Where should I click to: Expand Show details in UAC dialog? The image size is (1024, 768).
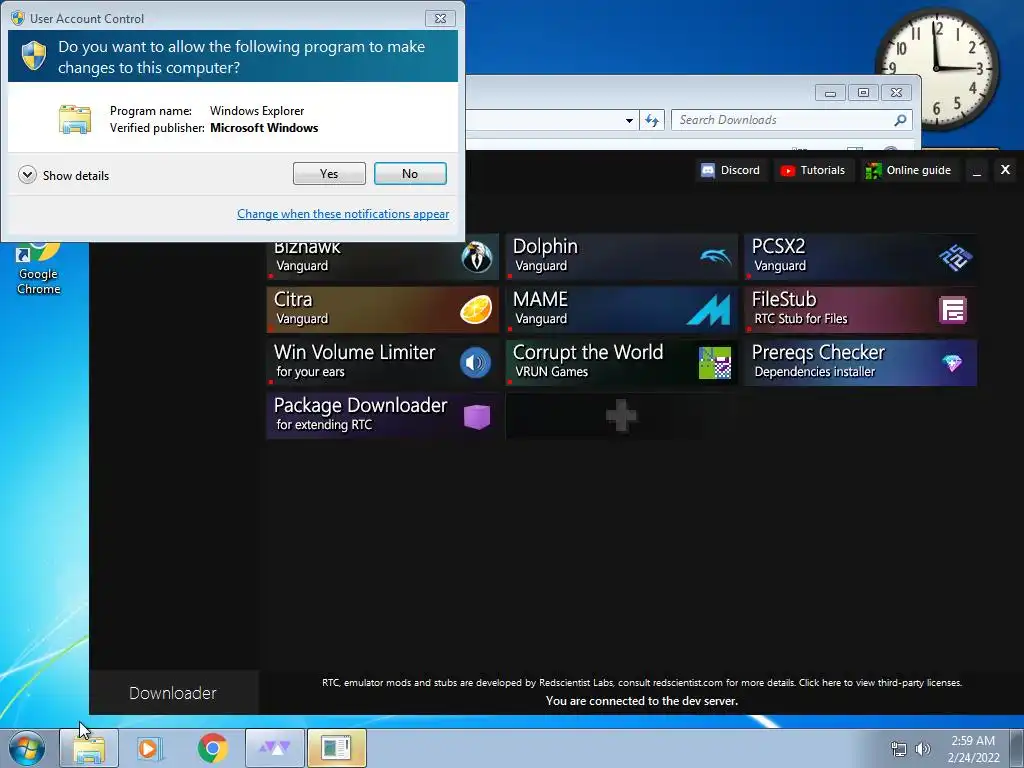point(64,175)
